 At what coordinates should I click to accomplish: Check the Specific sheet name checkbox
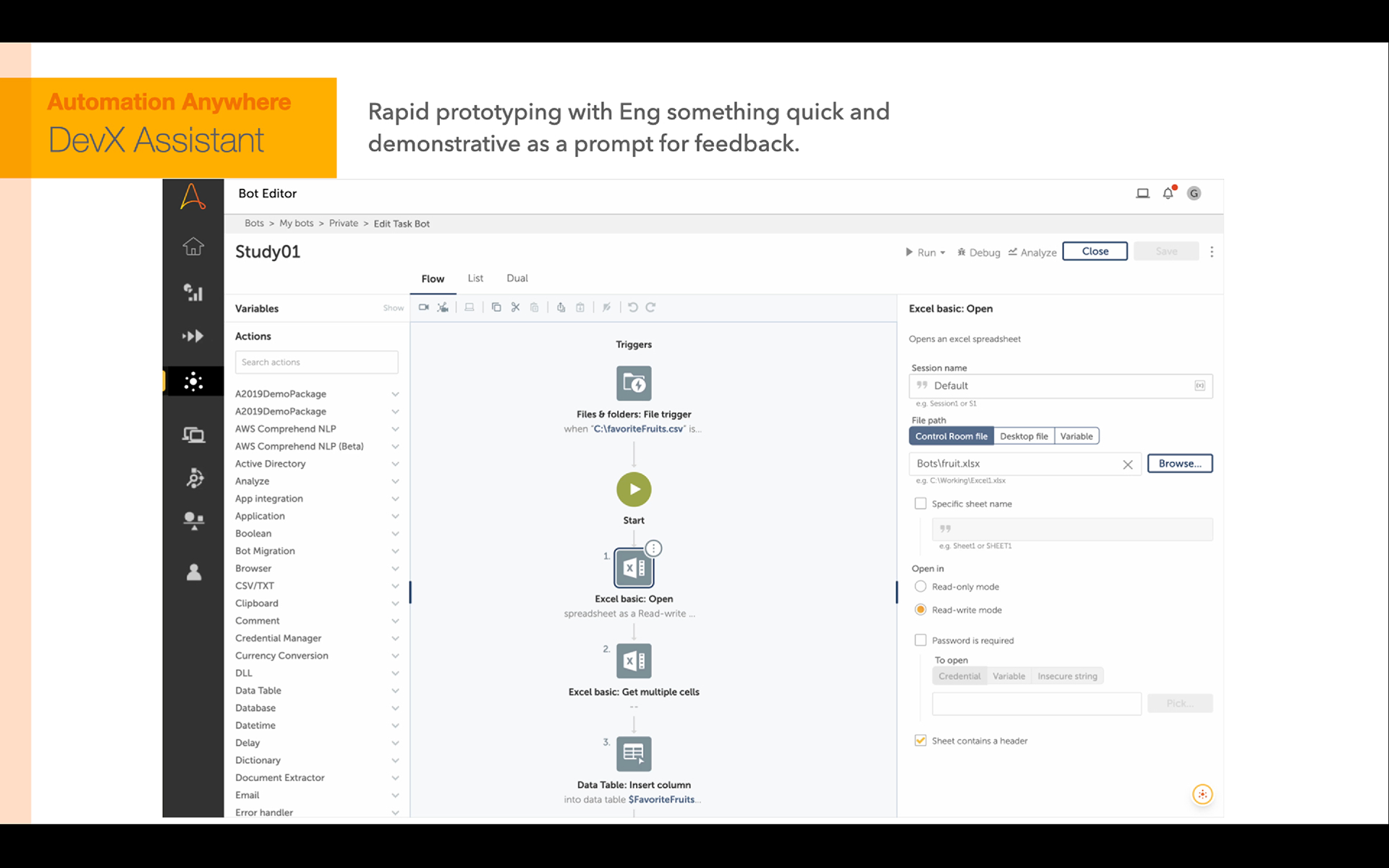[920, 503]
